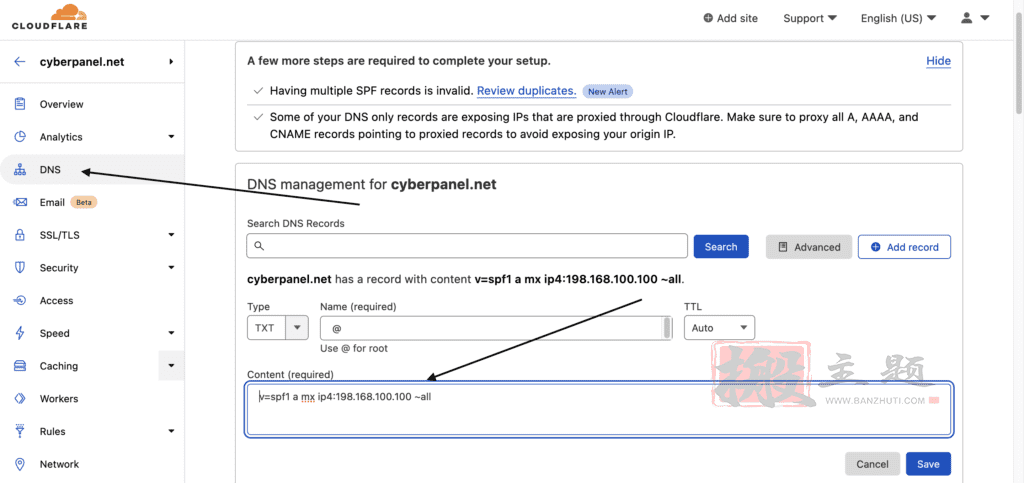The height and width of the screenshot is (483, 1024).
Task: Open the Access menu item
Action: click(x=56, y=300)
